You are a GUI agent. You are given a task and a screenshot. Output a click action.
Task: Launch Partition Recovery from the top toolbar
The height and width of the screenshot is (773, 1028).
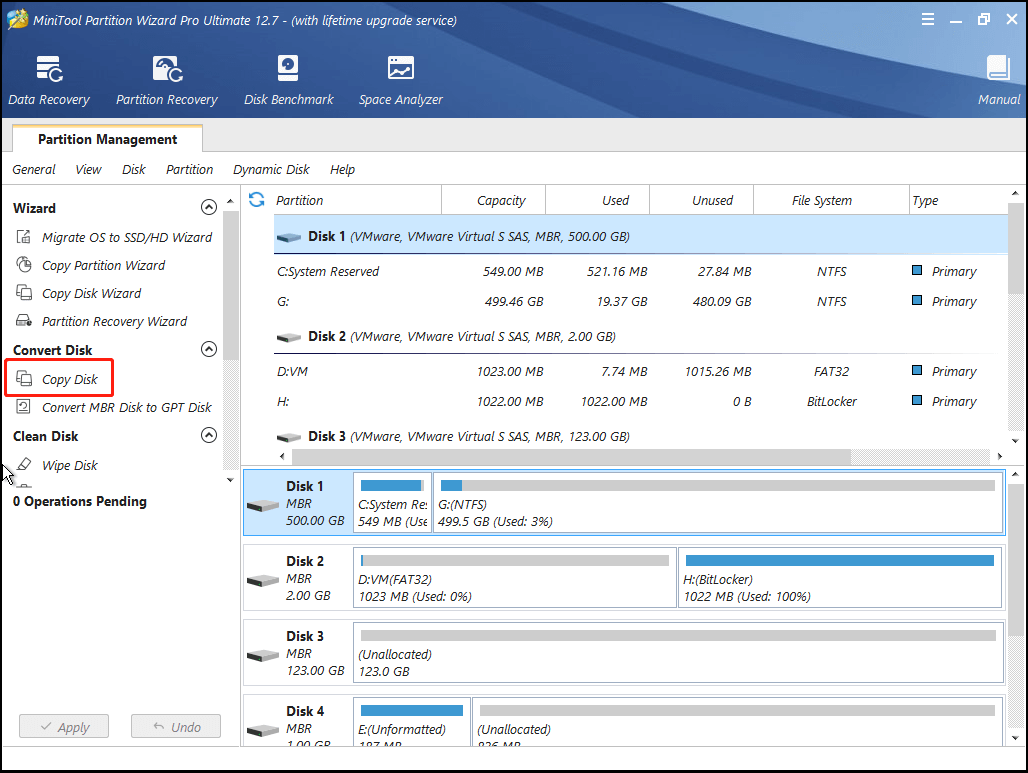tap(166, 80)
